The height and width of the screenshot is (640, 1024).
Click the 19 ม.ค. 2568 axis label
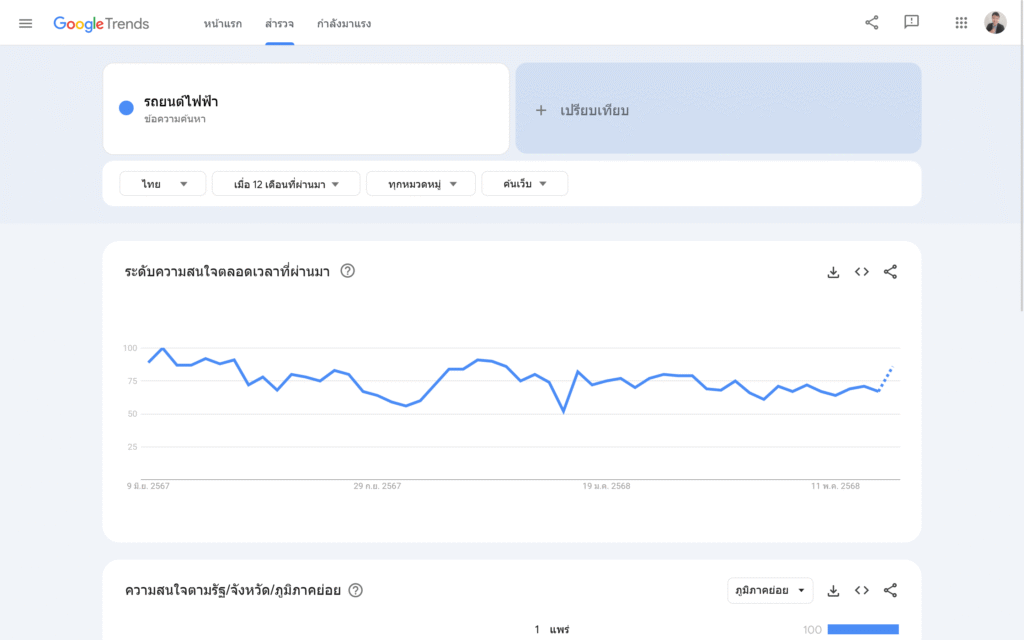click(607, 486)
